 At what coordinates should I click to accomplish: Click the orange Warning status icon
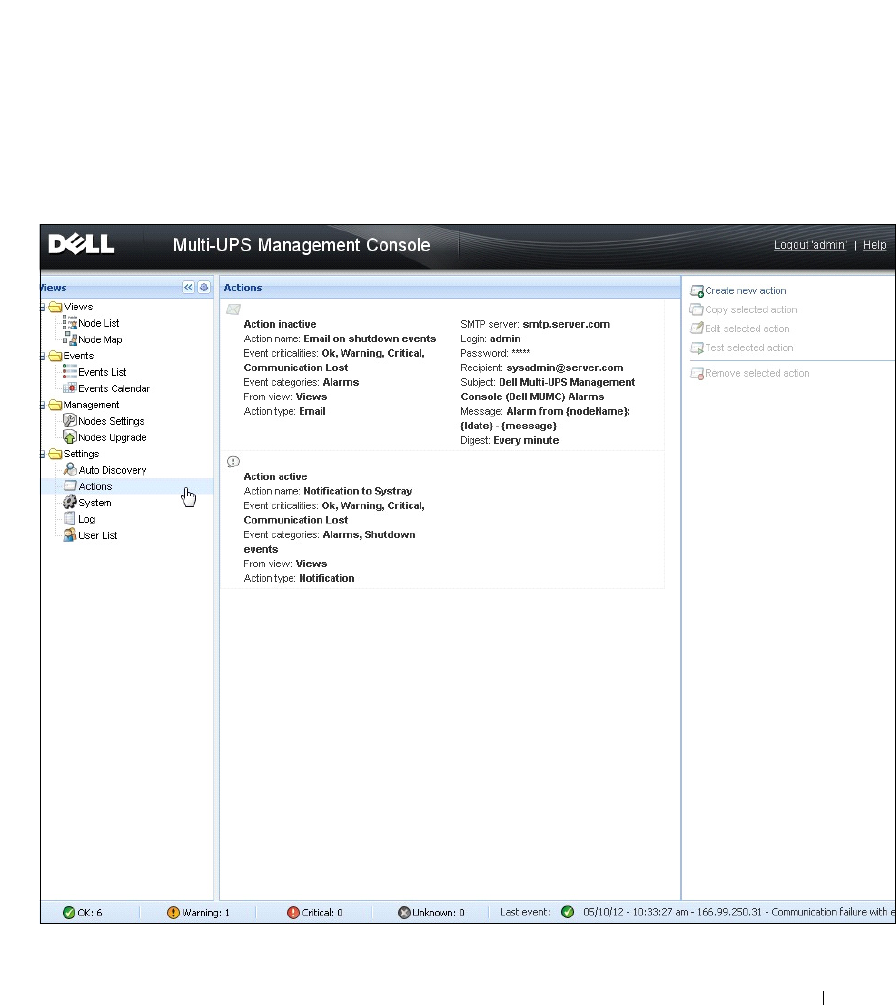point(173,912)
